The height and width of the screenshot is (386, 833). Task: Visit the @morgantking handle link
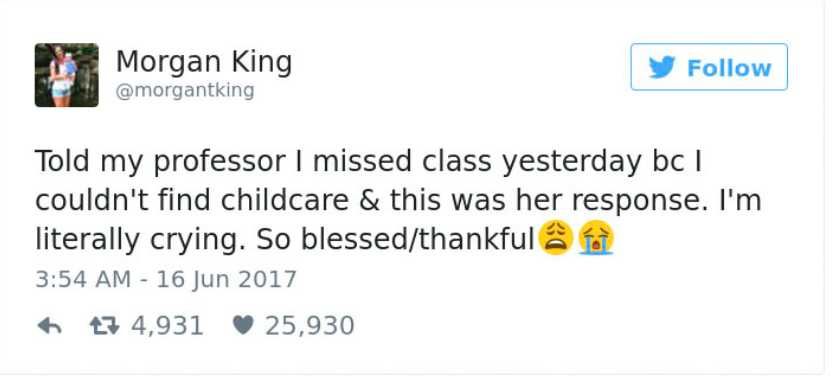(x=185, y=90)
